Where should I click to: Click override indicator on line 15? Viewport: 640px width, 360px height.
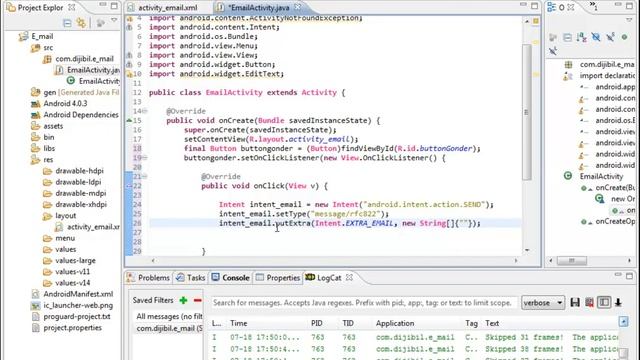click(129, 120)
